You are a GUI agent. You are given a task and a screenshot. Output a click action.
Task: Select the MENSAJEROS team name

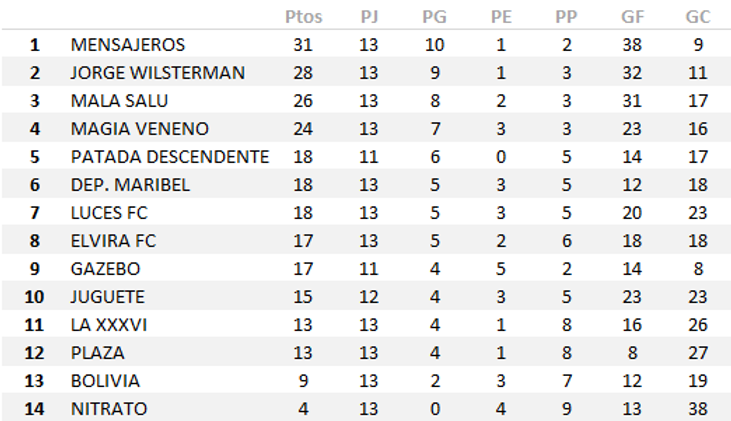pos(129,45)
